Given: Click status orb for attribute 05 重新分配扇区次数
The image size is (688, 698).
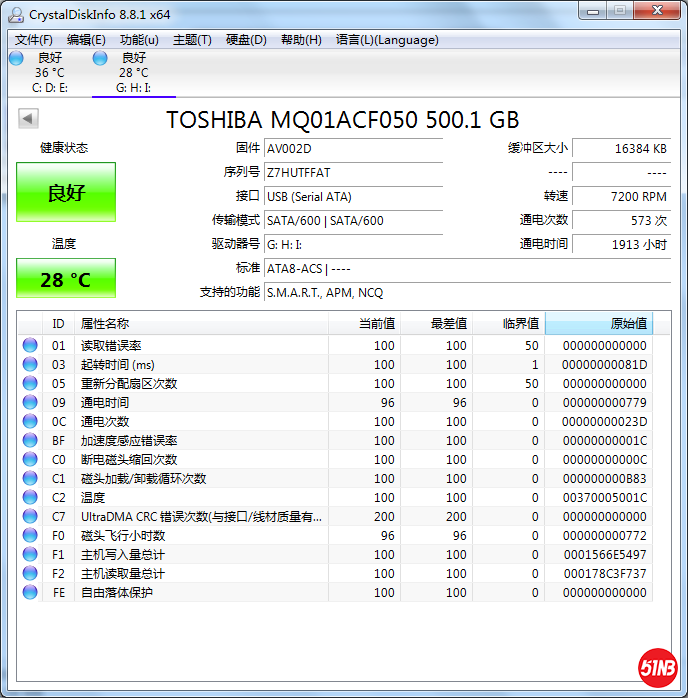Looking at the screenshot, I should [30, 384].
